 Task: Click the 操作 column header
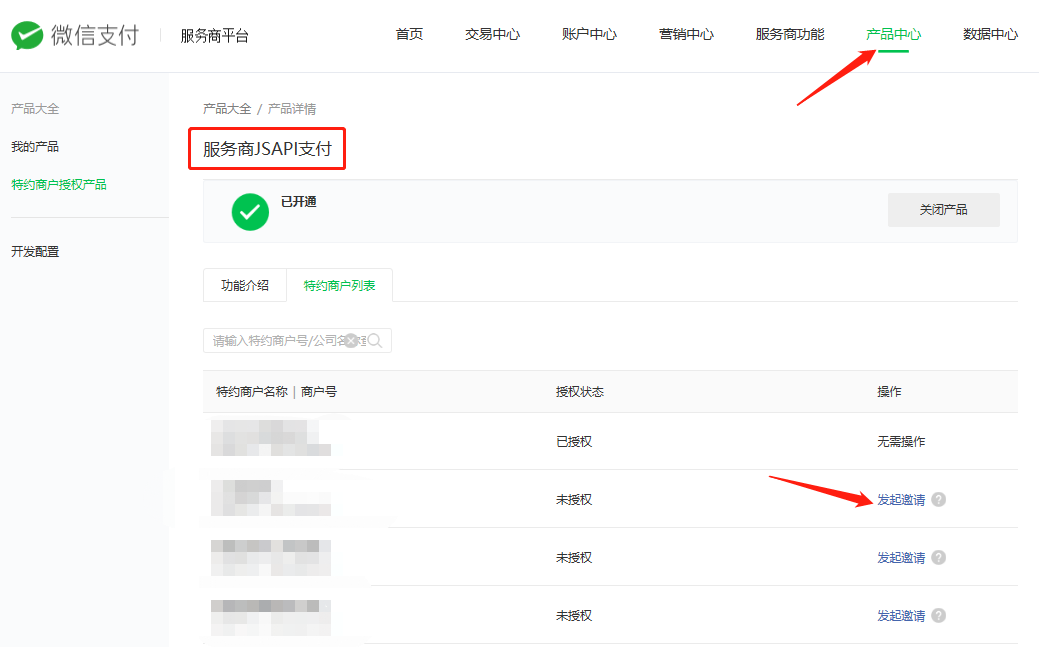click(x=889, y=392)
